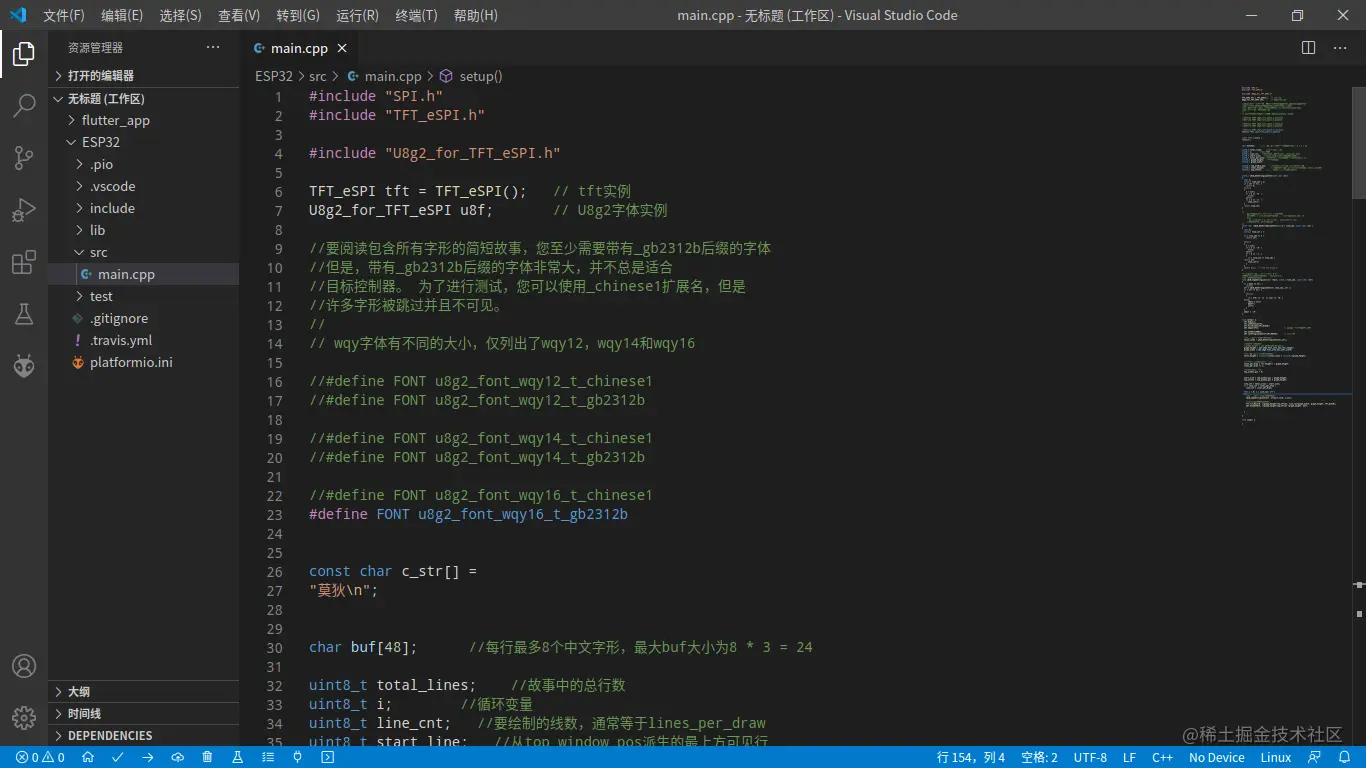Expand the .vscode folder
Screen dimensions: 1366x768
[x=144, y=186]
